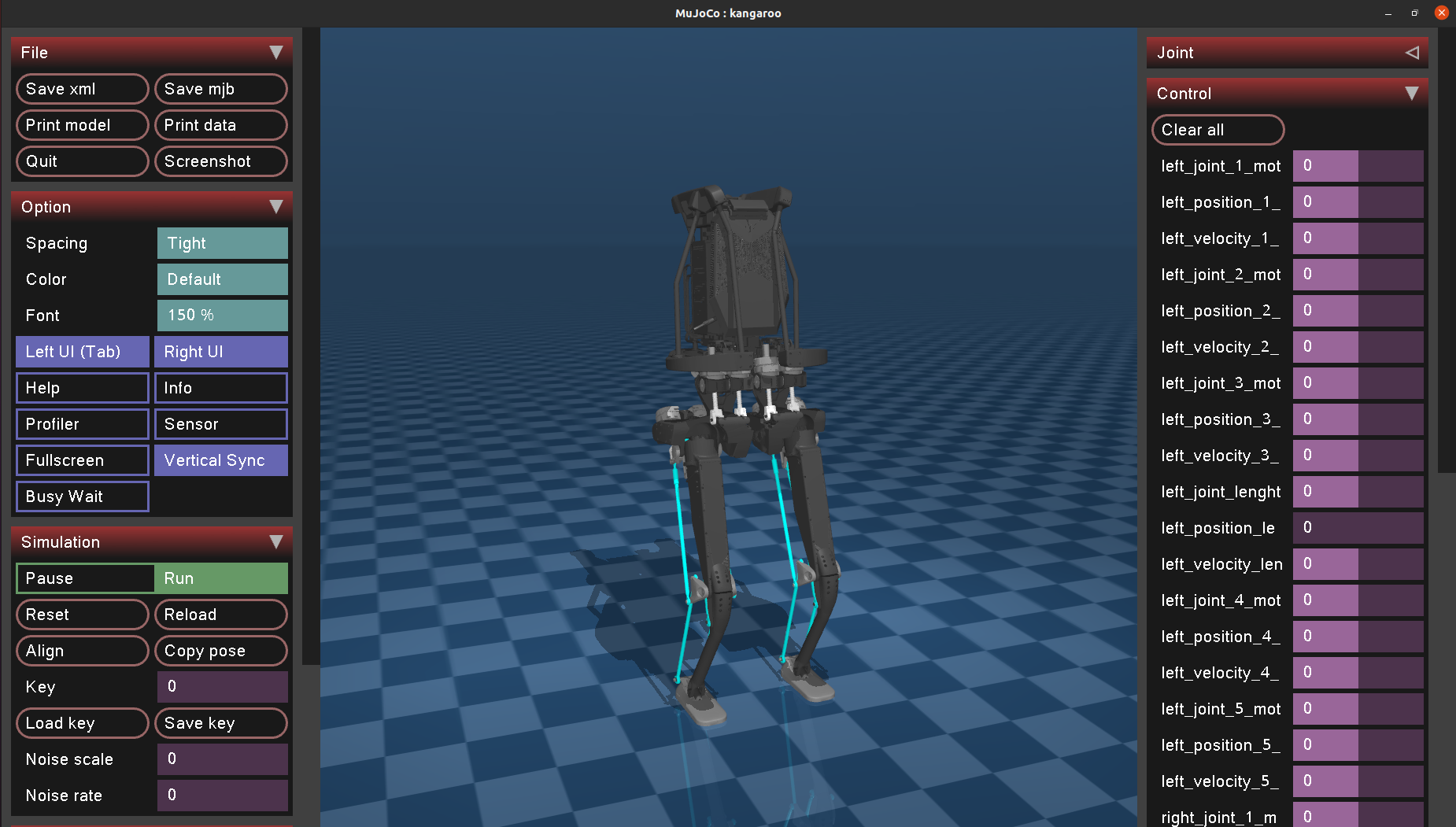Collapse the Simulation section arrow
Screen dimensions: 1456x827
click(275, 542)
